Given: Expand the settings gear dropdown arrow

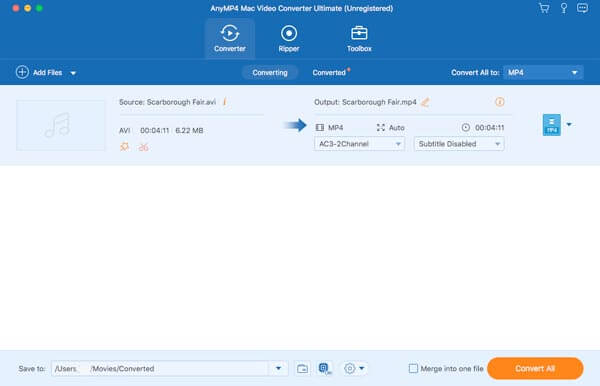Looking at the screenshot, I should [362, 368].
